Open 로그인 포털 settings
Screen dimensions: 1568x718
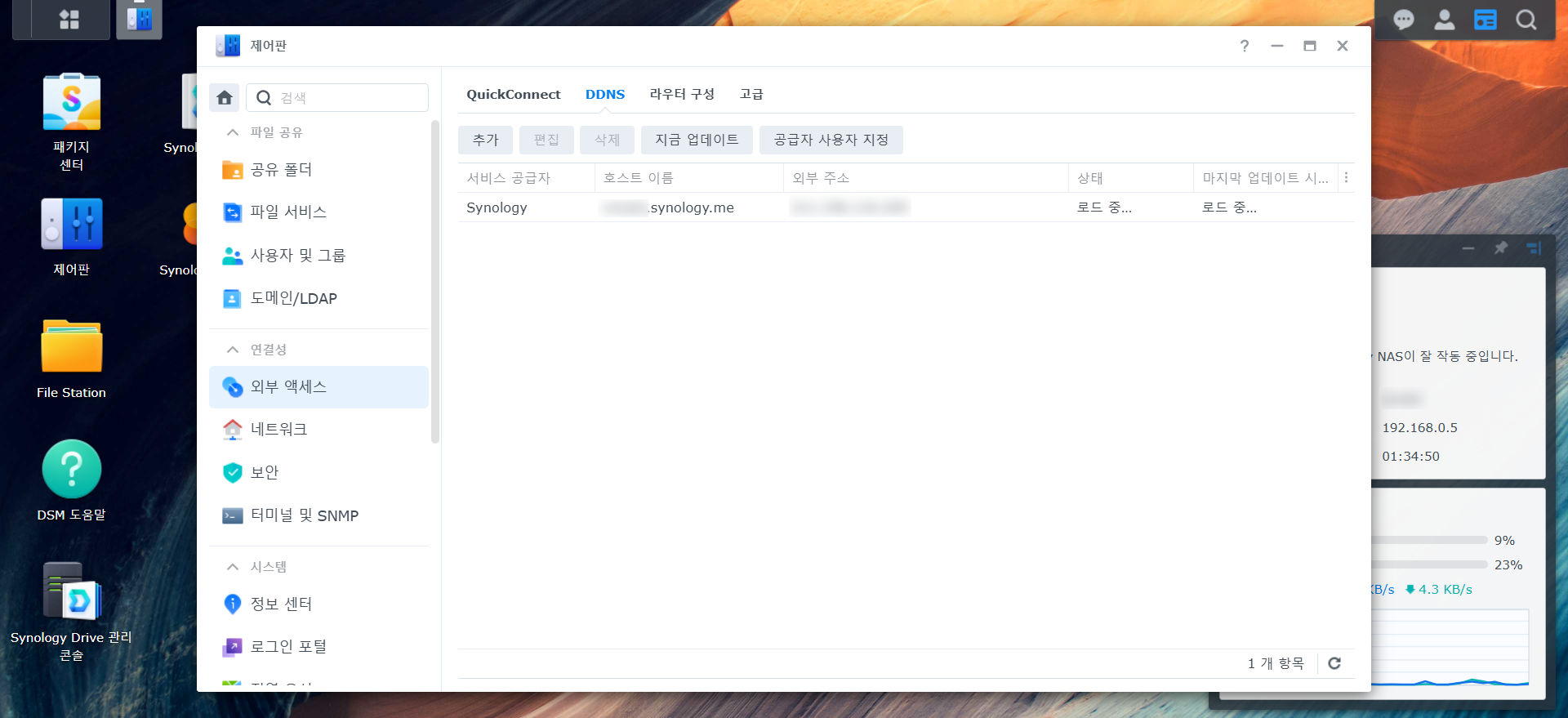point(318,647)
